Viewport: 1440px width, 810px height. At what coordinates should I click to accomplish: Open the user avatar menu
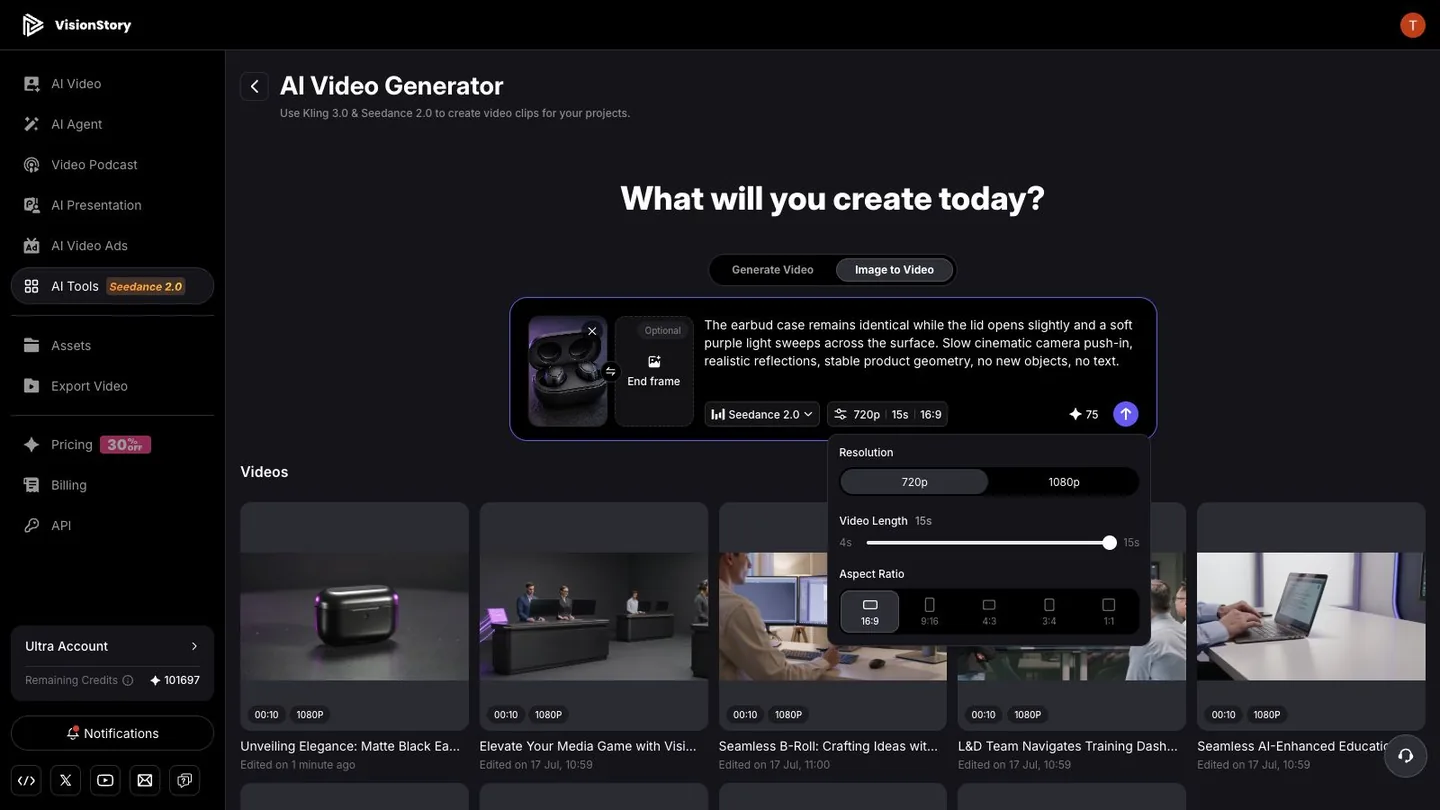pos(1412,25)
